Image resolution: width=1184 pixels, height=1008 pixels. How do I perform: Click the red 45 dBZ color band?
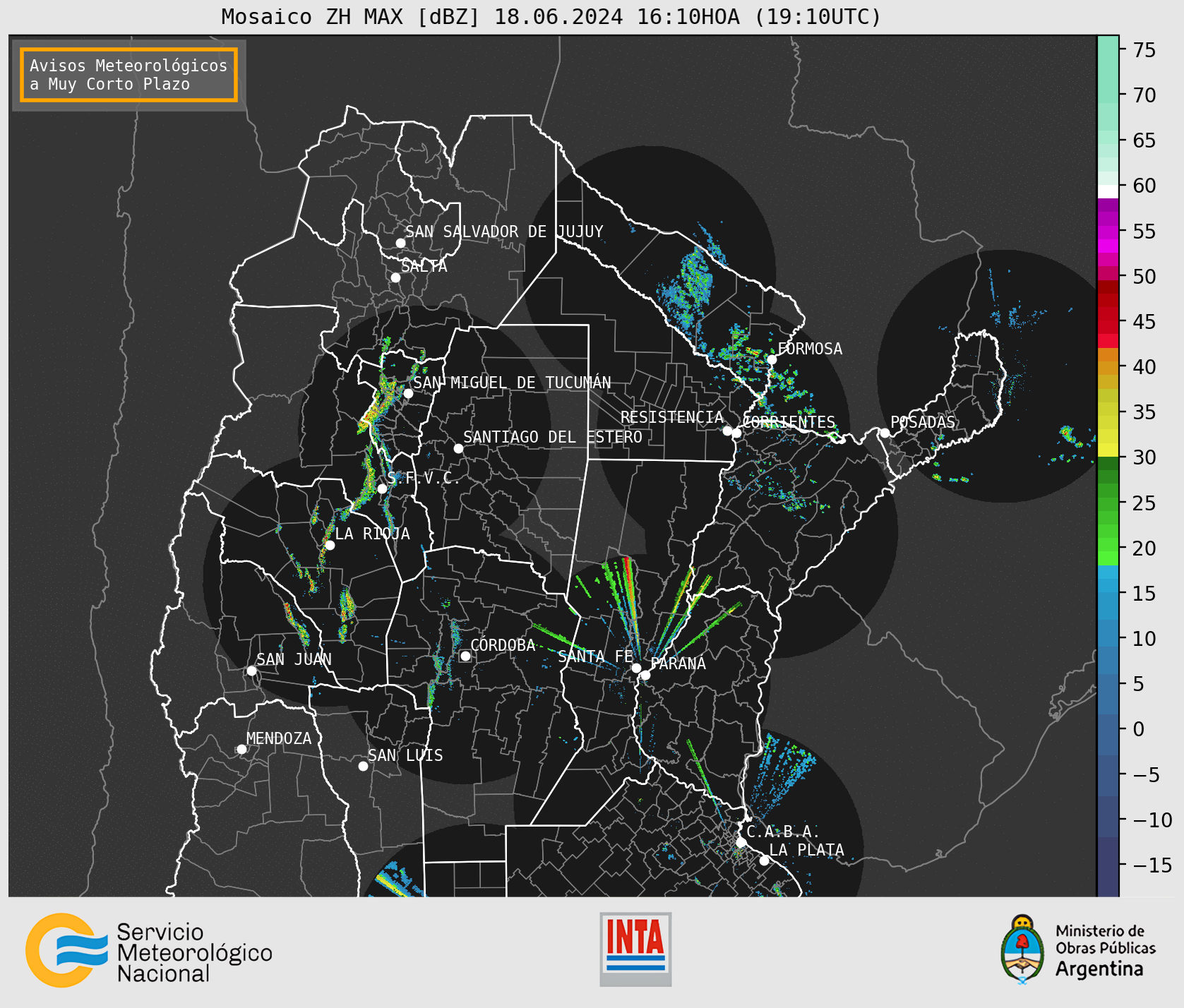click(1108, 328)
